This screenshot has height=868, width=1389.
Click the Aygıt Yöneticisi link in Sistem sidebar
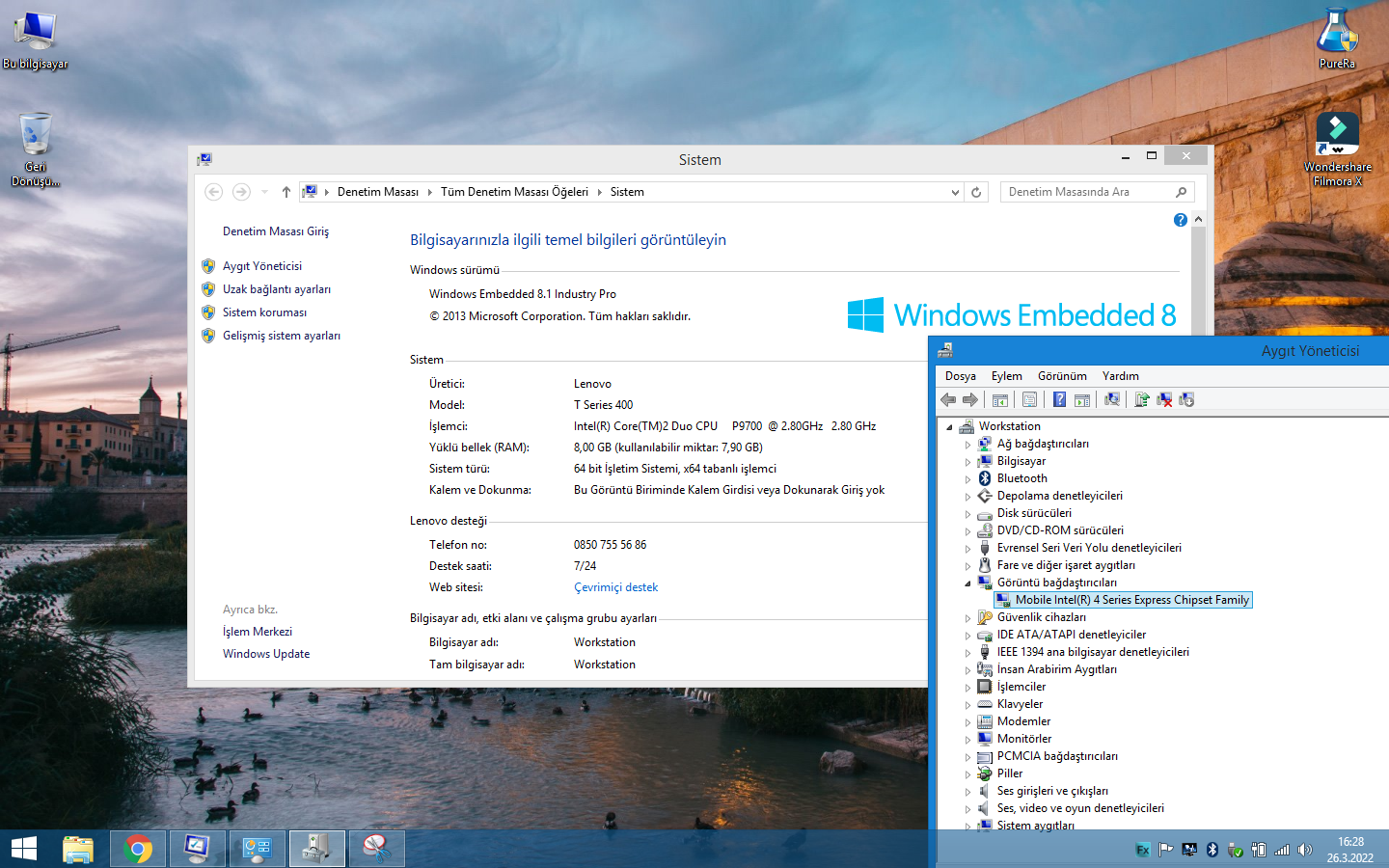coord(262,266)
